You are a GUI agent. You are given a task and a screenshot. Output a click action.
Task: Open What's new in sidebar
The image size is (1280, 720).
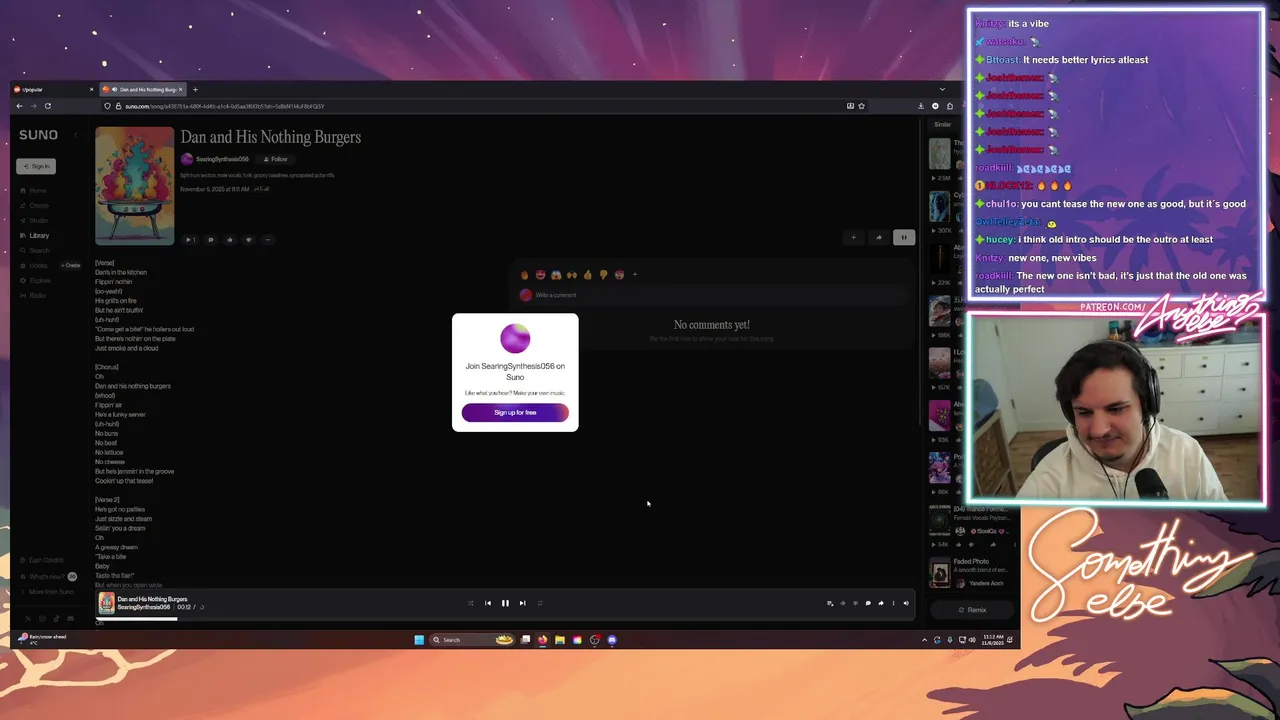[47, 576]
